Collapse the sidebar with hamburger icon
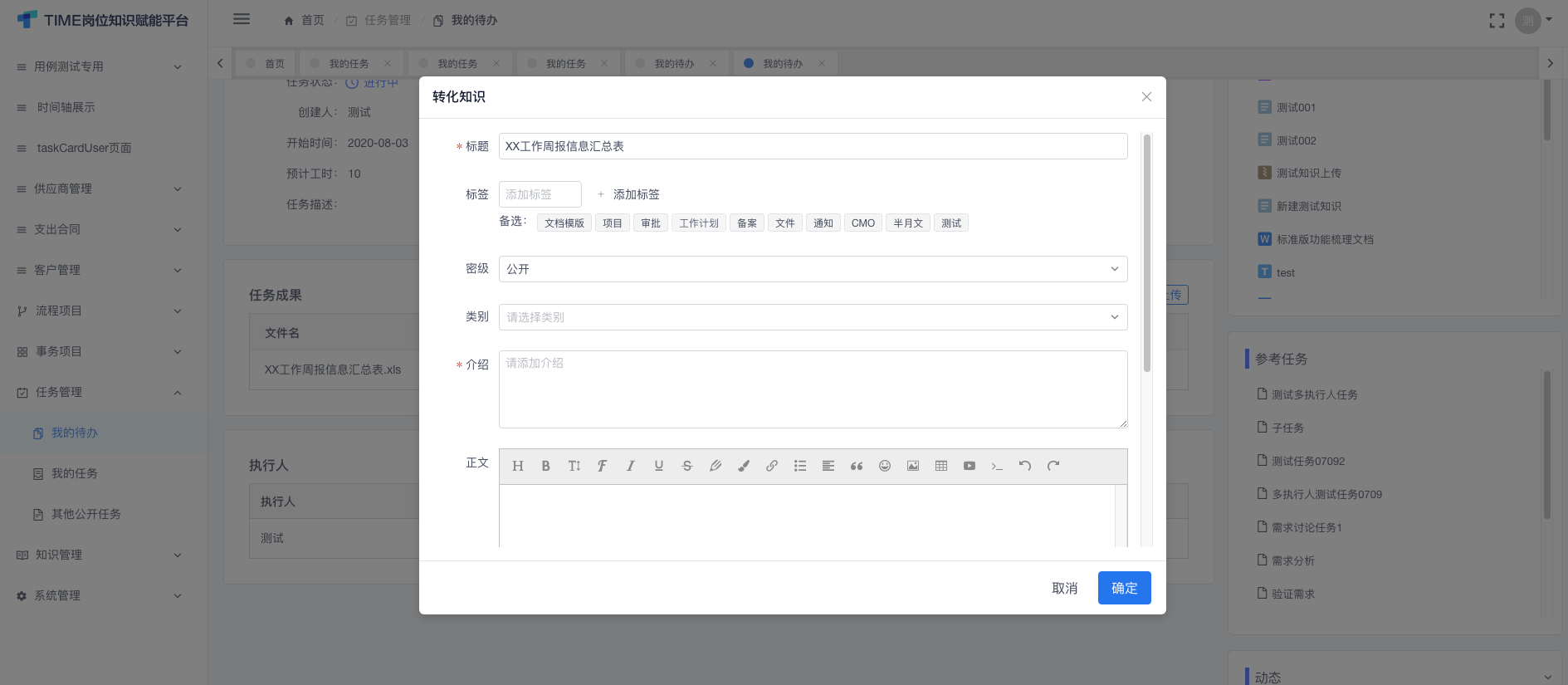Viewport: 1568px width, 685px height. click(242, 19)
